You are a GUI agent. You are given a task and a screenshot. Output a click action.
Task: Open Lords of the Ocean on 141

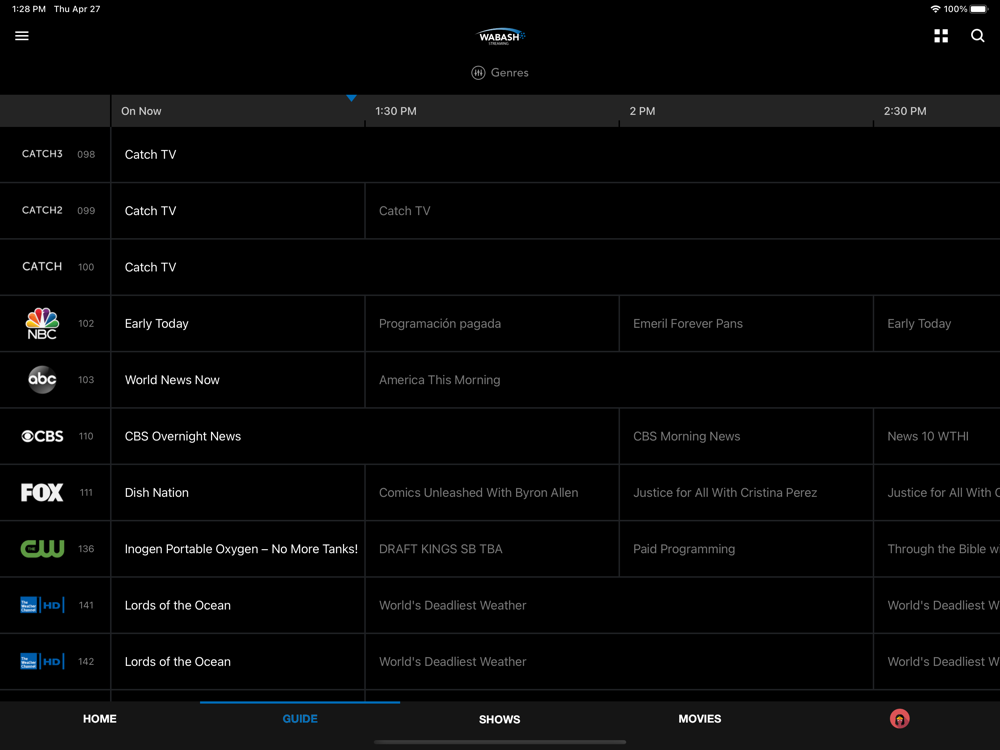pyautogui.click(x=238, y=605)
